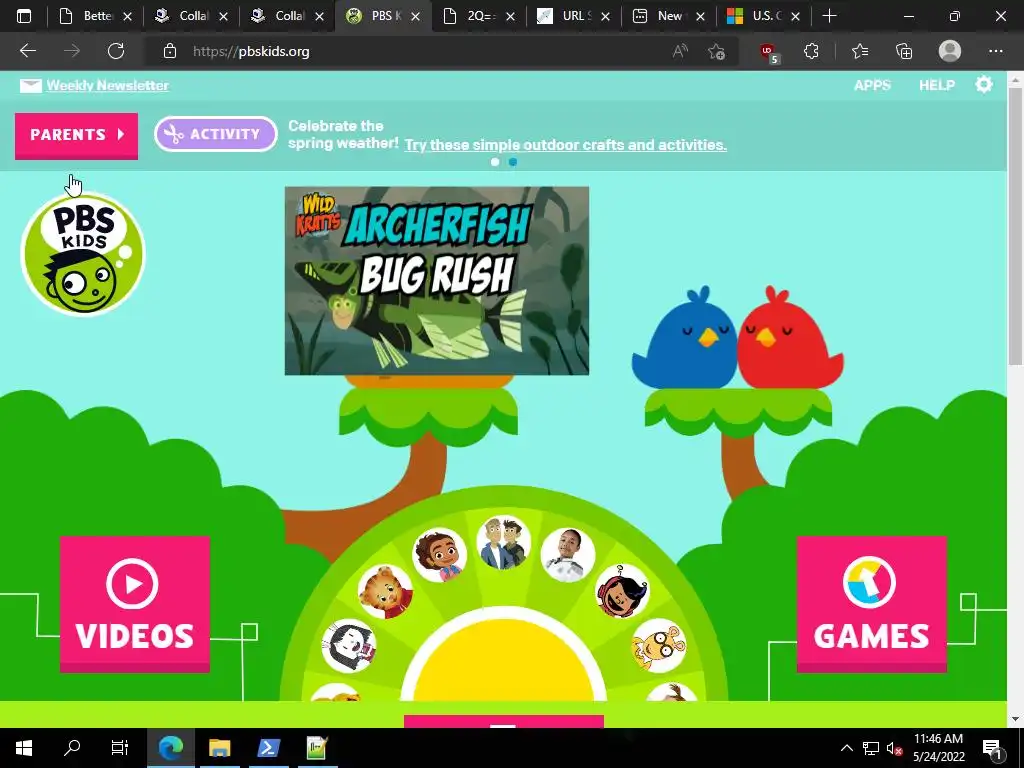Viewport: 1024px width, 768px height.
Task: Open the Archerfish Bug Rush game thumbnail
Action: click(437, 281)
